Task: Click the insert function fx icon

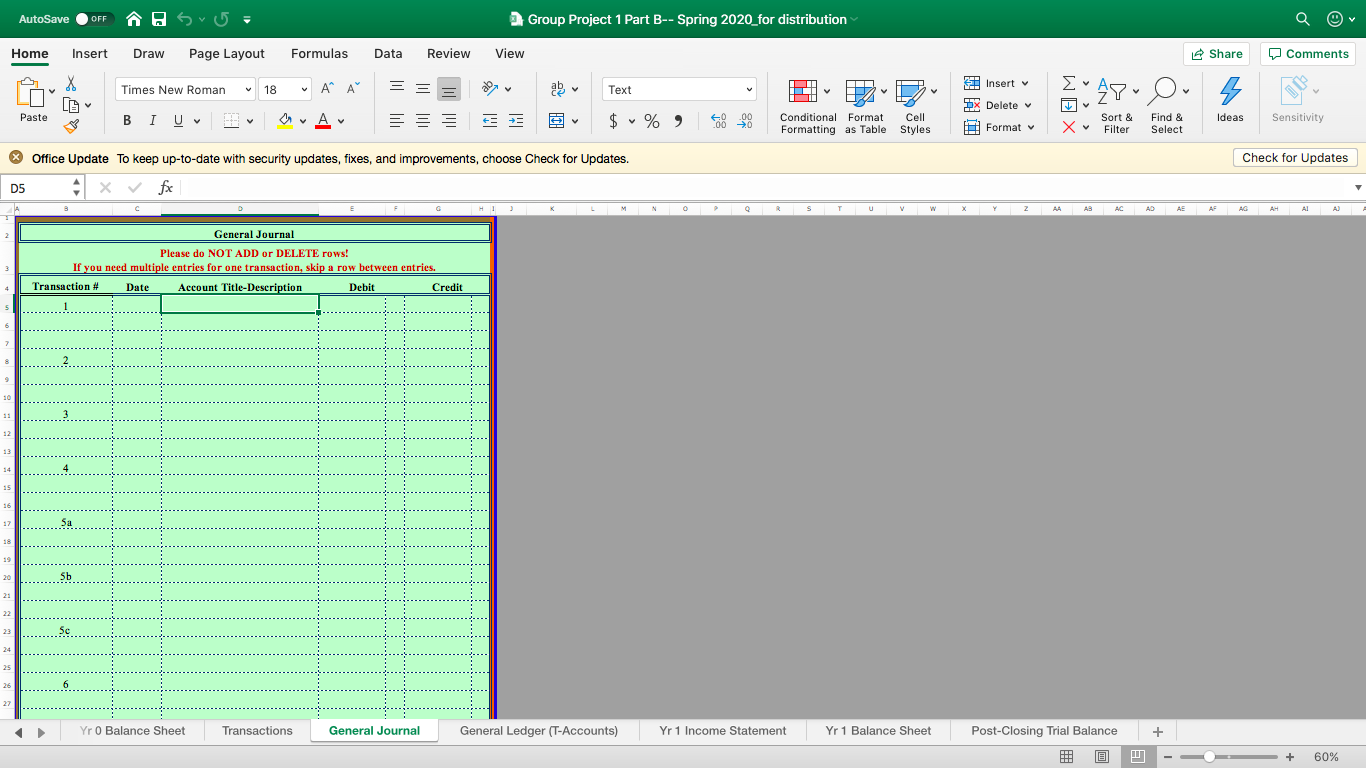Action: 166,187
